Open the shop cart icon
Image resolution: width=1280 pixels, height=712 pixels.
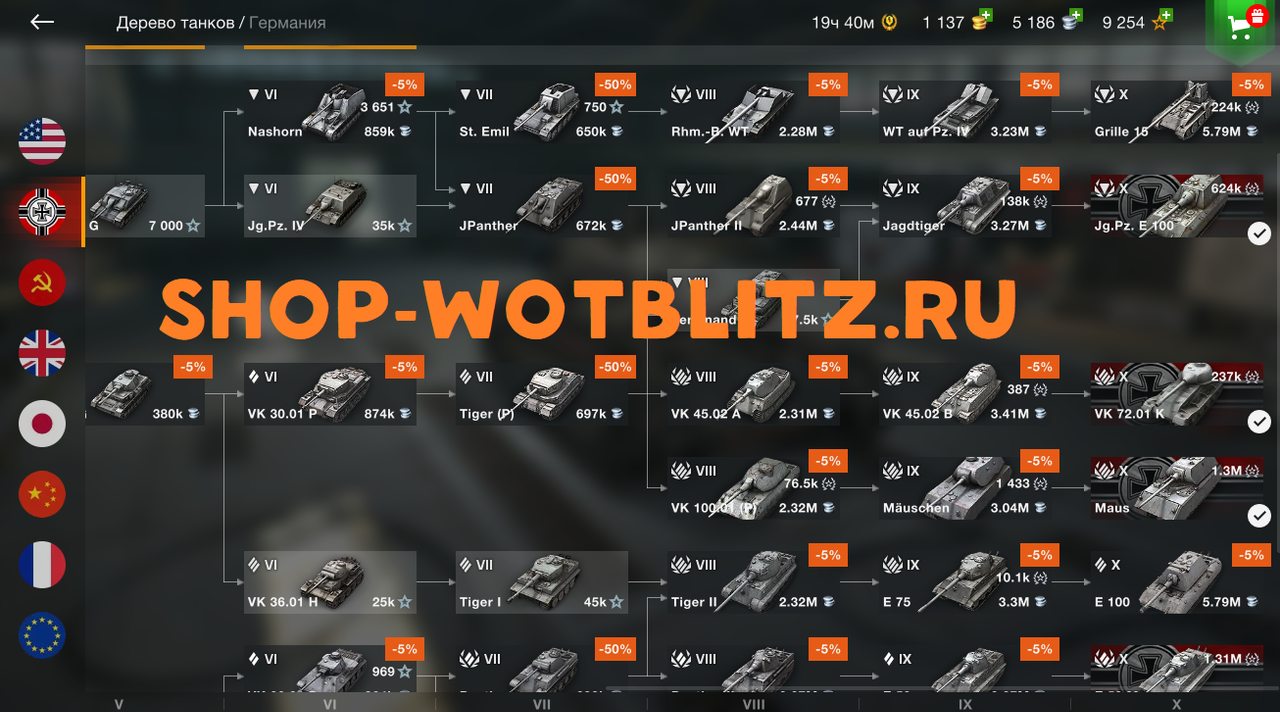1244,25
